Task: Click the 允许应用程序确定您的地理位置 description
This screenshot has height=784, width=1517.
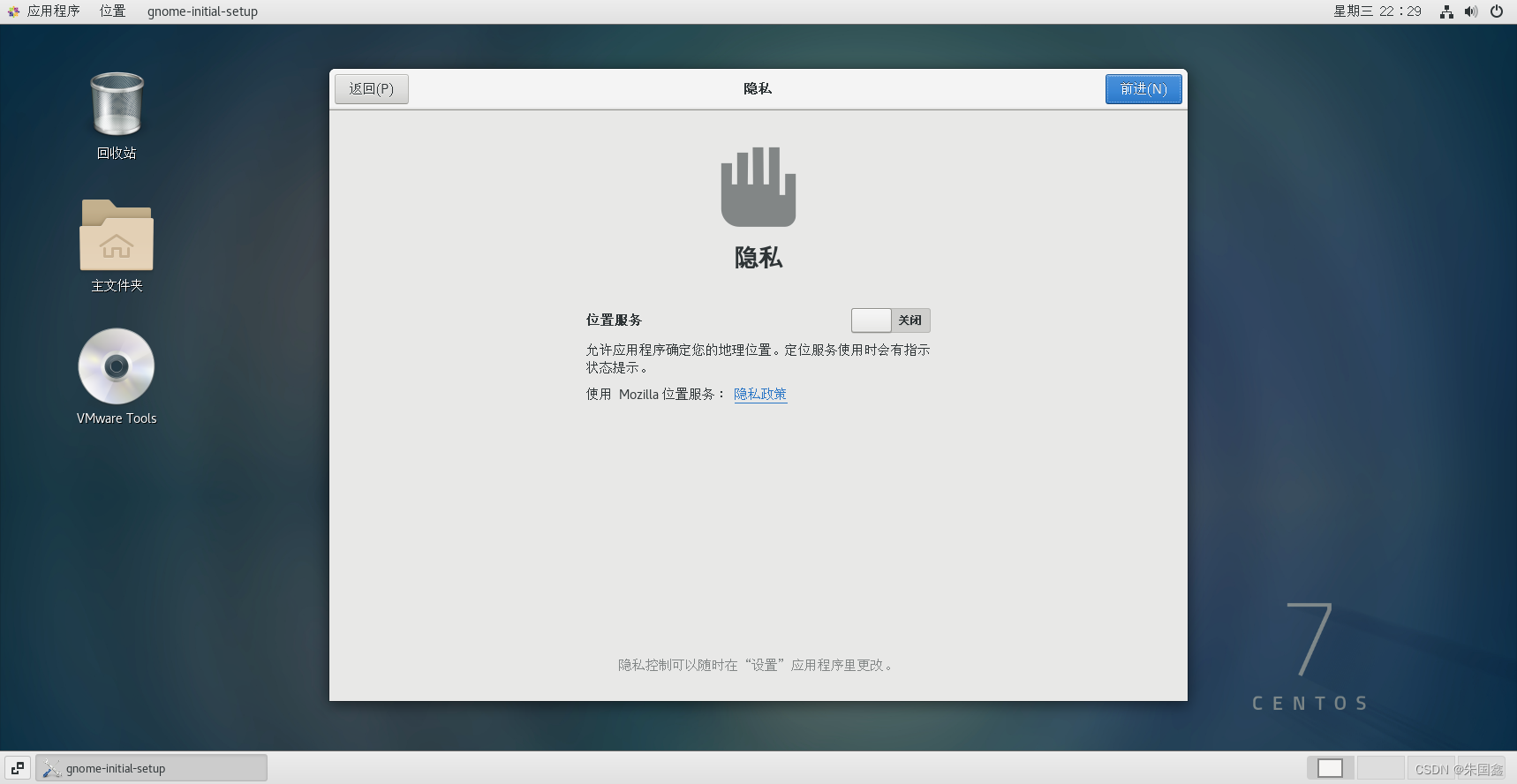Action: pos(758,358)
